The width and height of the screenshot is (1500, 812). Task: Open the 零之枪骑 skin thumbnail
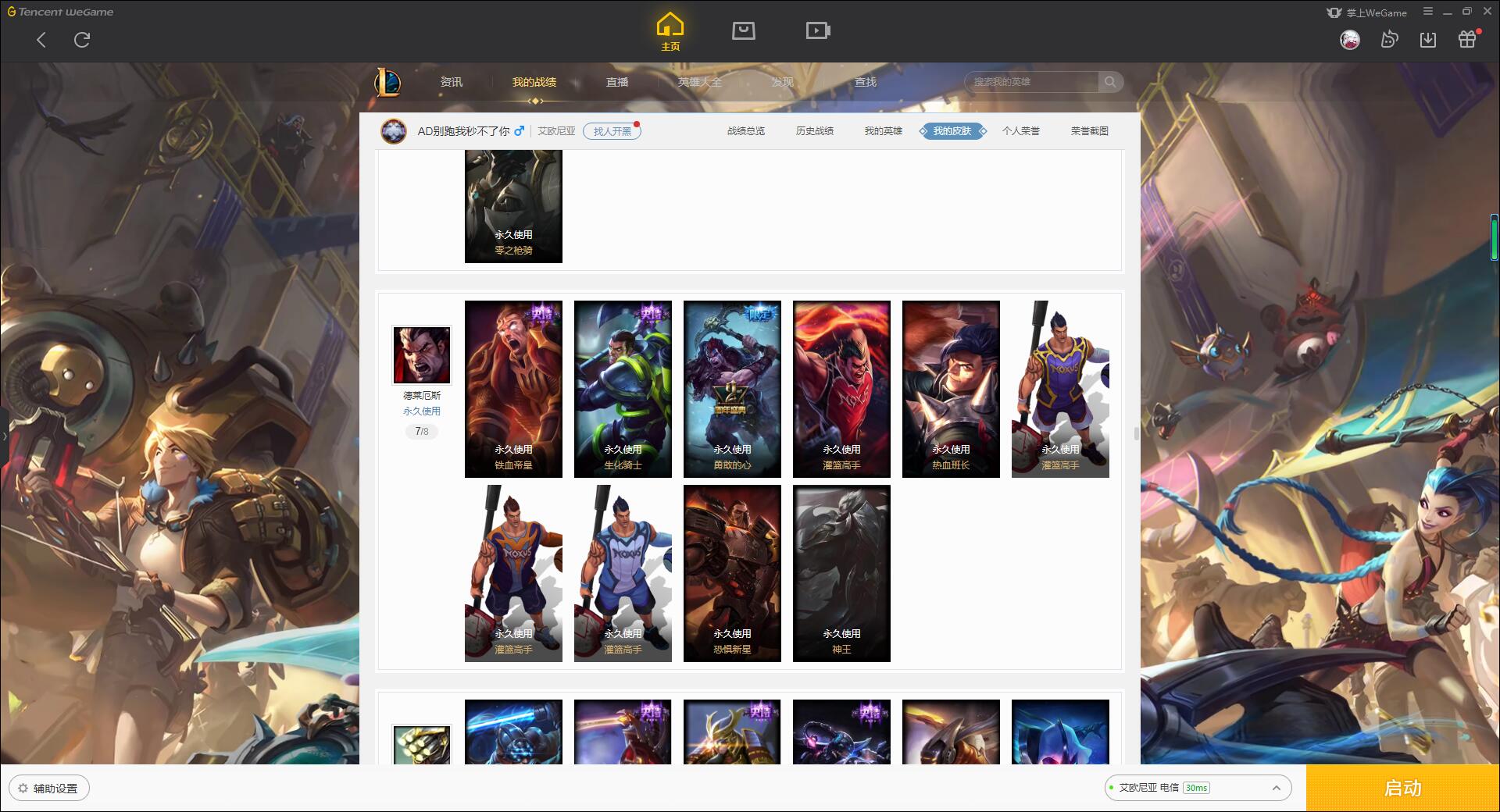pyautogui.click(x=513, y=206)
